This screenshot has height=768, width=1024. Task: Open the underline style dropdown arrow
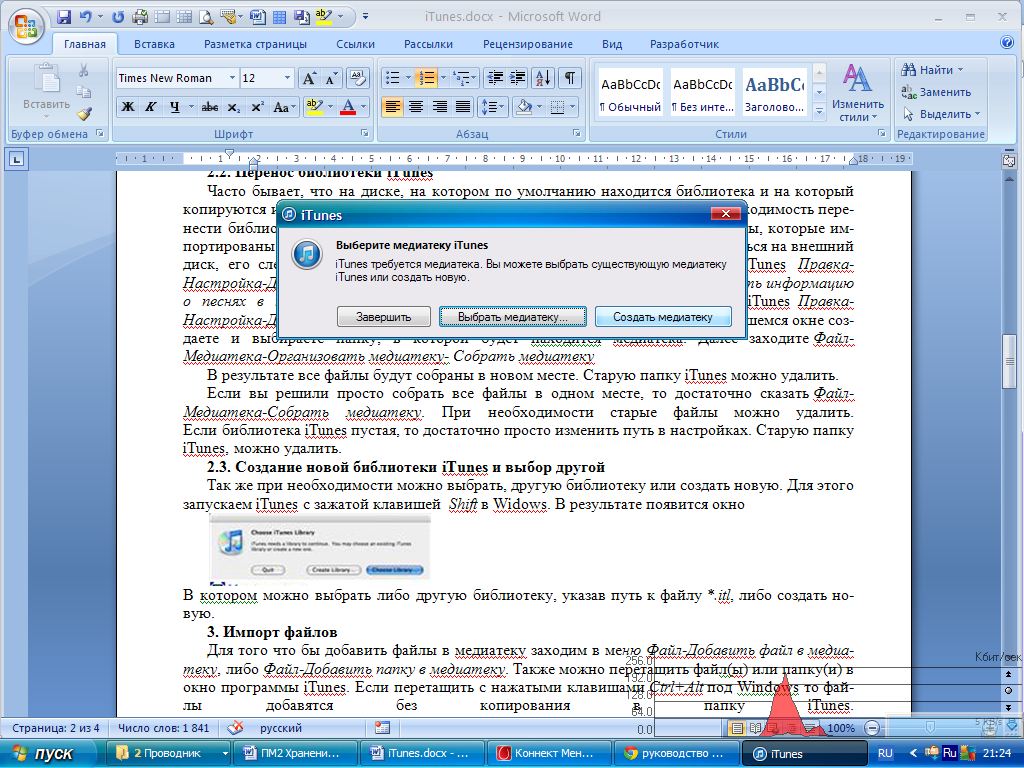pyautogui.click(x=191, y=107)
